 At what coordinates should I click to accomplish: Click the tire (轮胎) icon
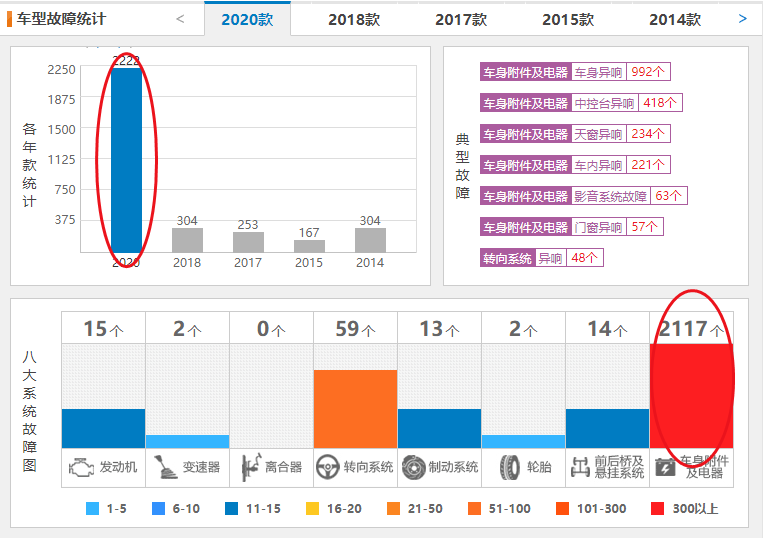pos(510,466)
